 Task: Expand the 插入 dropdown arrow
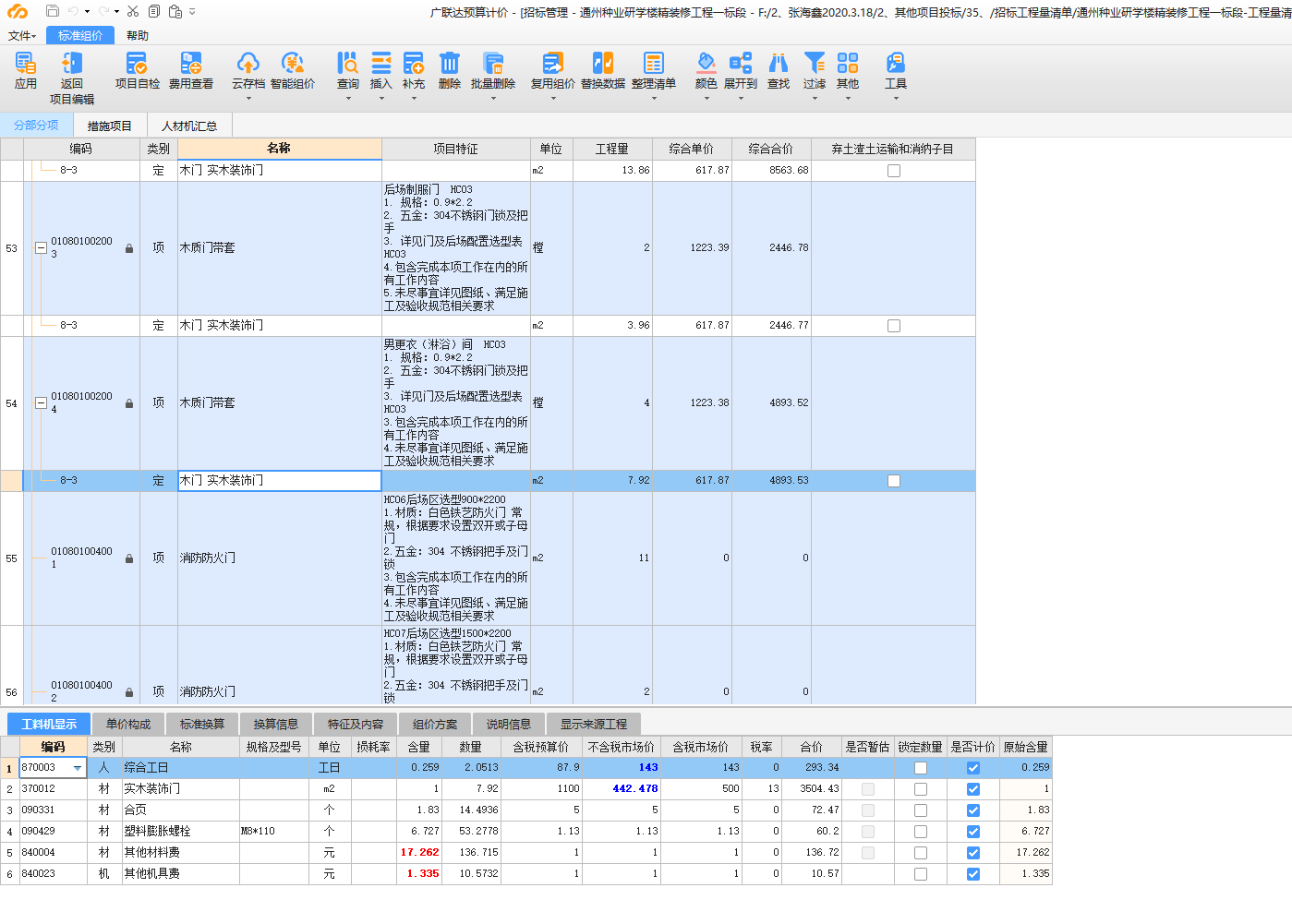coord(381,98)
